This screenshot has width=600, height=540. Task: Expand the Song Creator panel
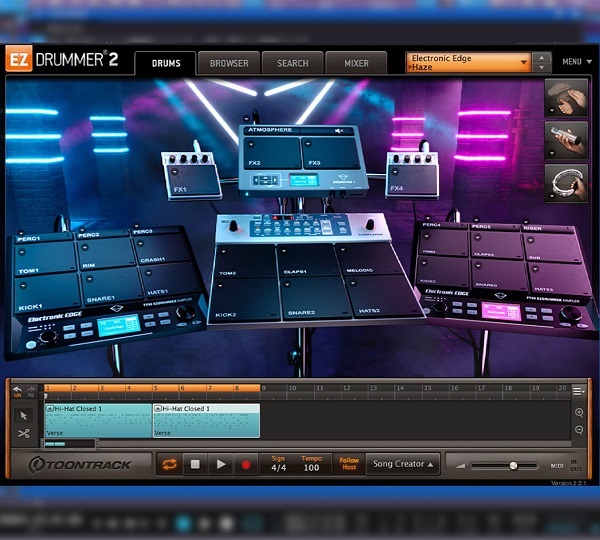pos(403,464)
